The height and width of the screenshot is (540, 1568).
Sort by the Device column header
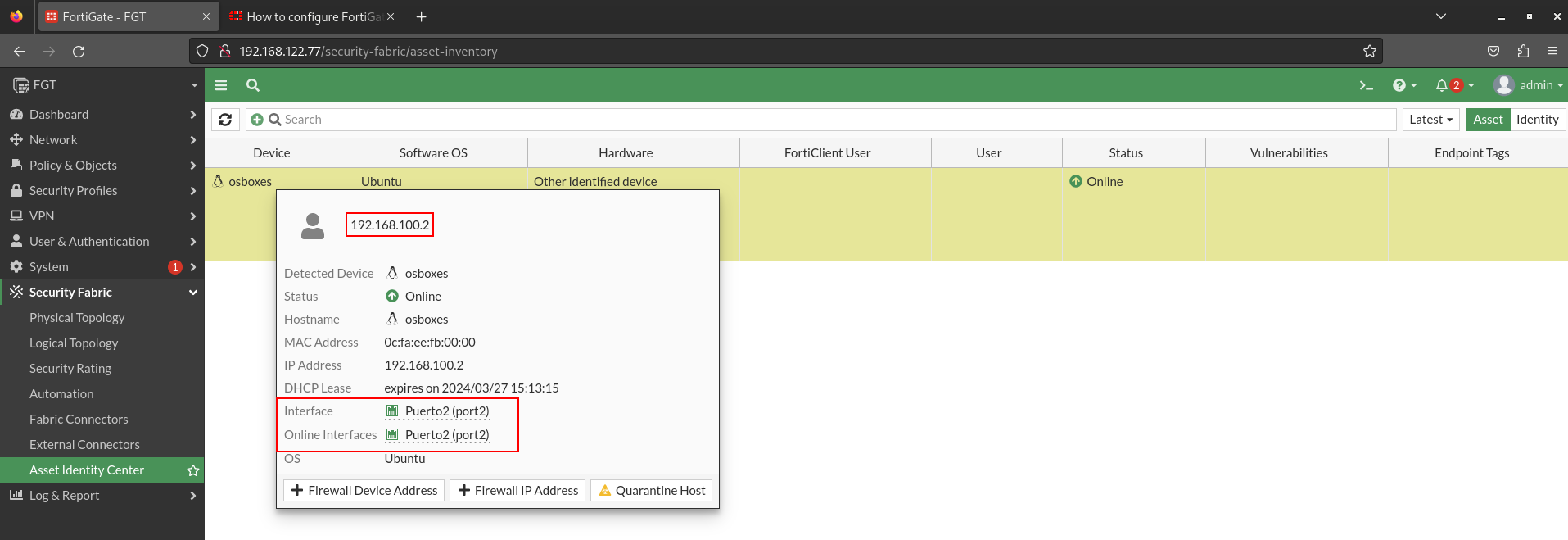pyautogui.click(x=272, y=153)
